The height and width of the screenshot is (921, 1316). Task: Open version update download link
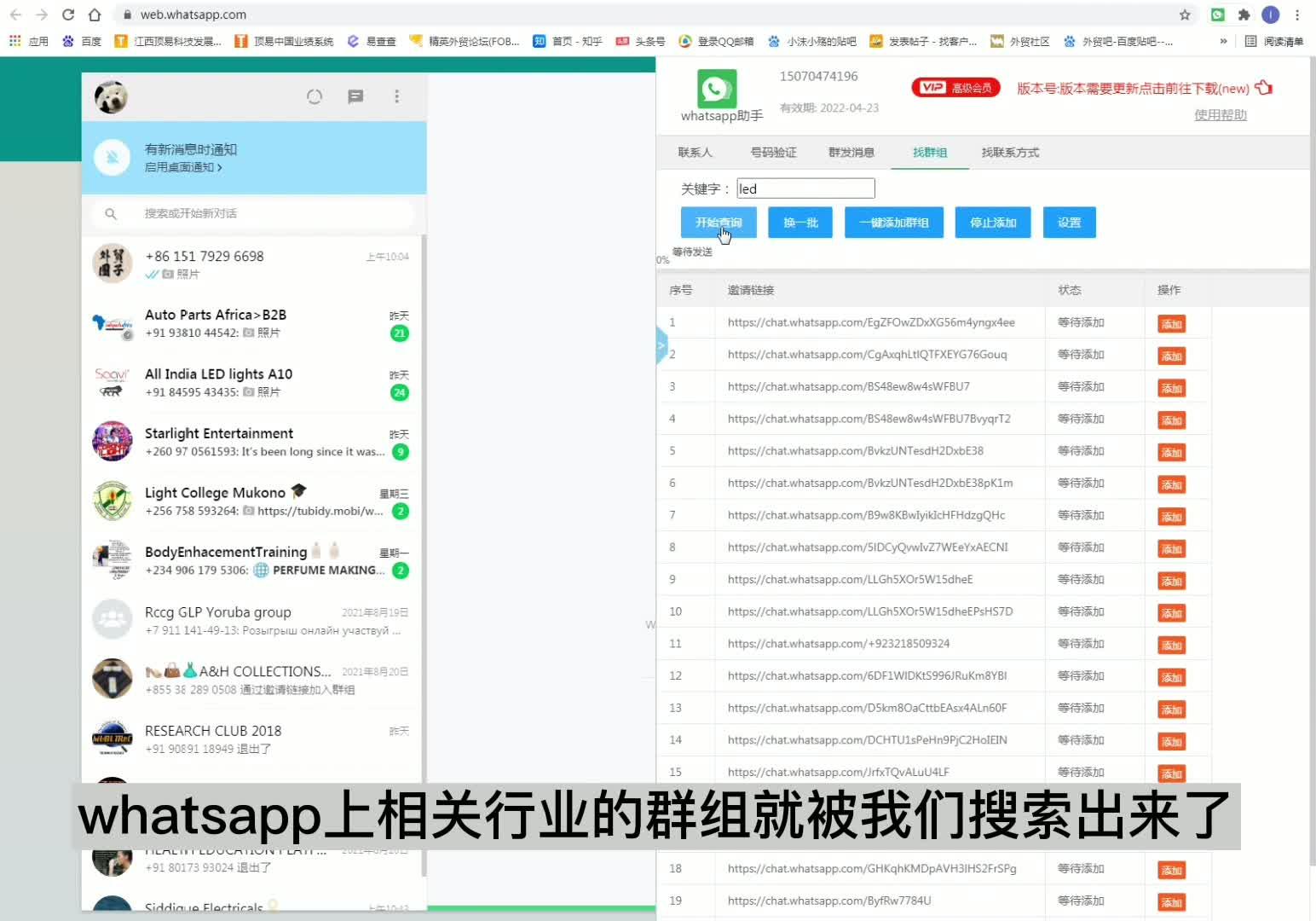coord(1144,89)
